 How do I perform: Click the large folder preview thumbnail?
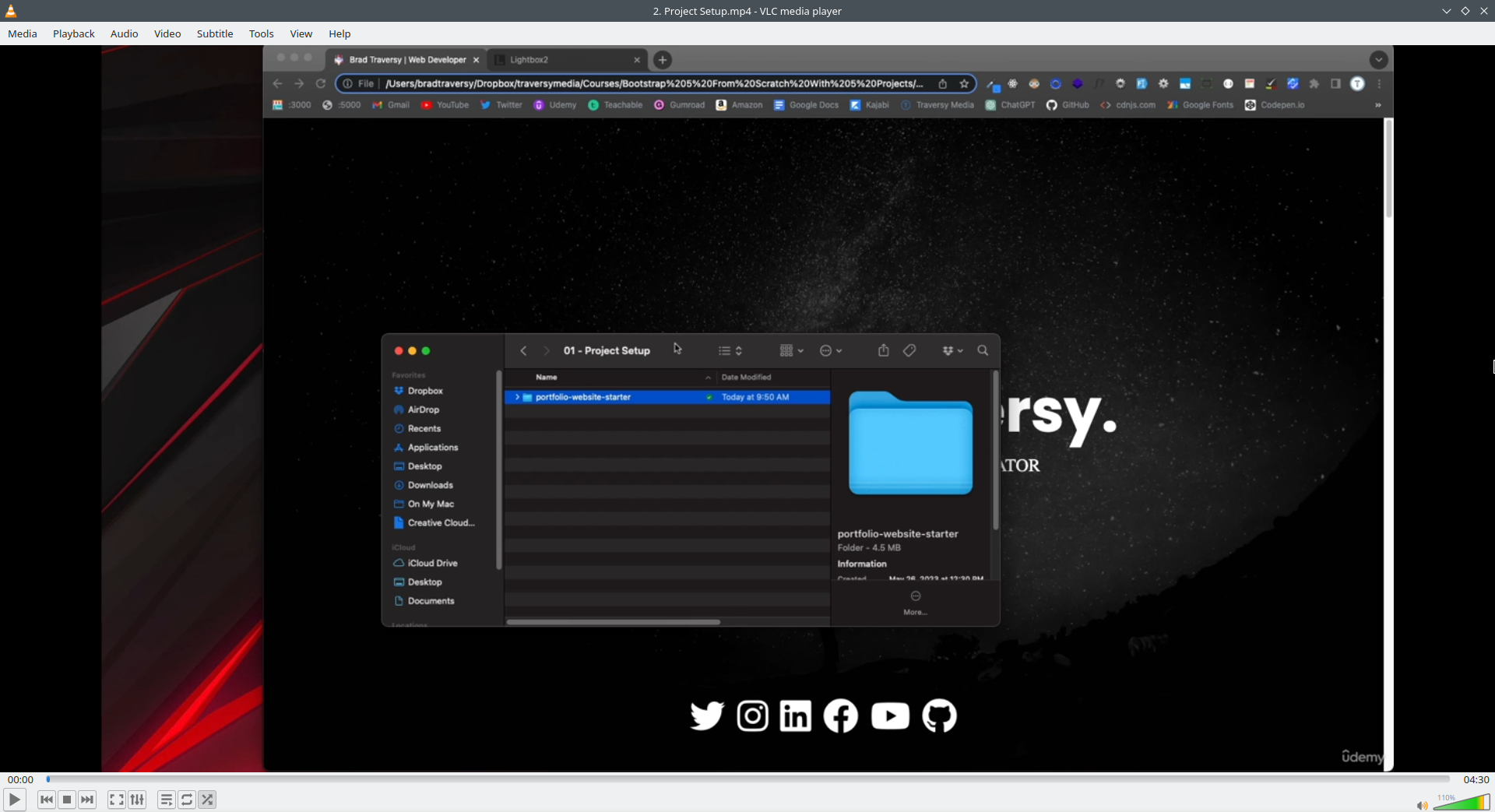tap(910, 443)
